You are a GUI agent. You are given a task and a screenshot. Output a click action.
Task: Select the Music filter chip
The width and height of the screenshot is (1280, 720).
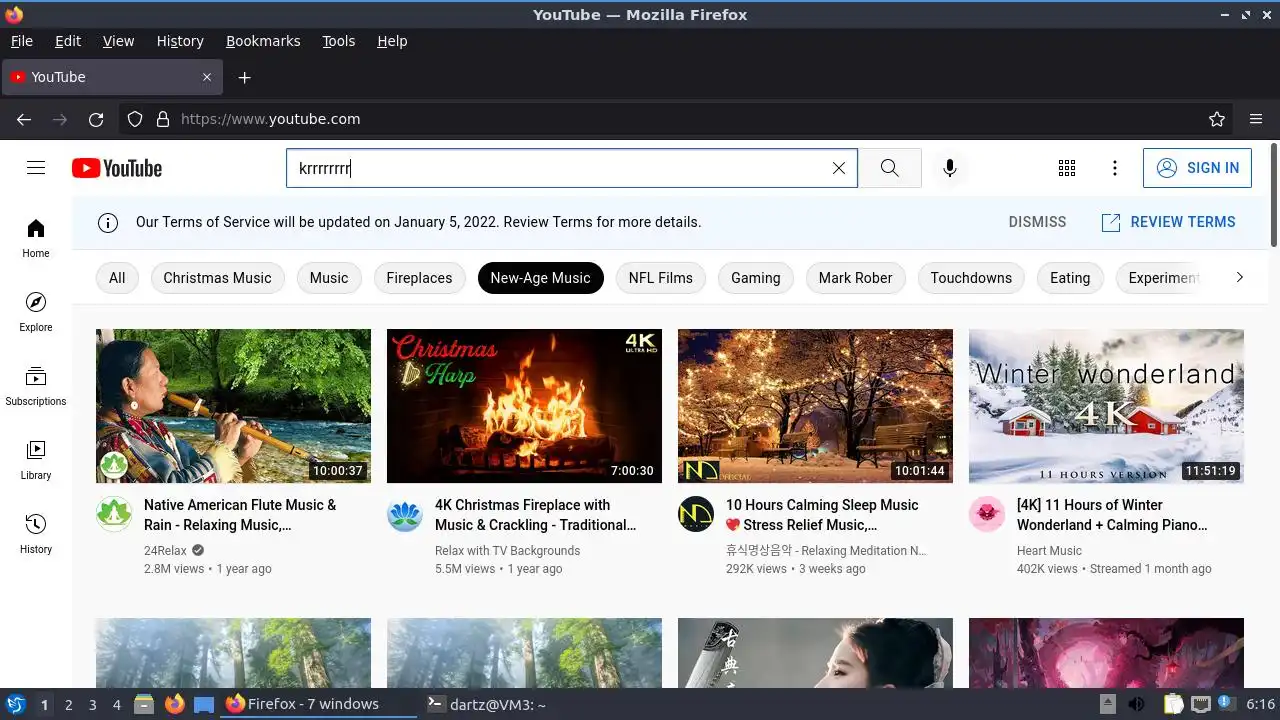pos(329,278)
